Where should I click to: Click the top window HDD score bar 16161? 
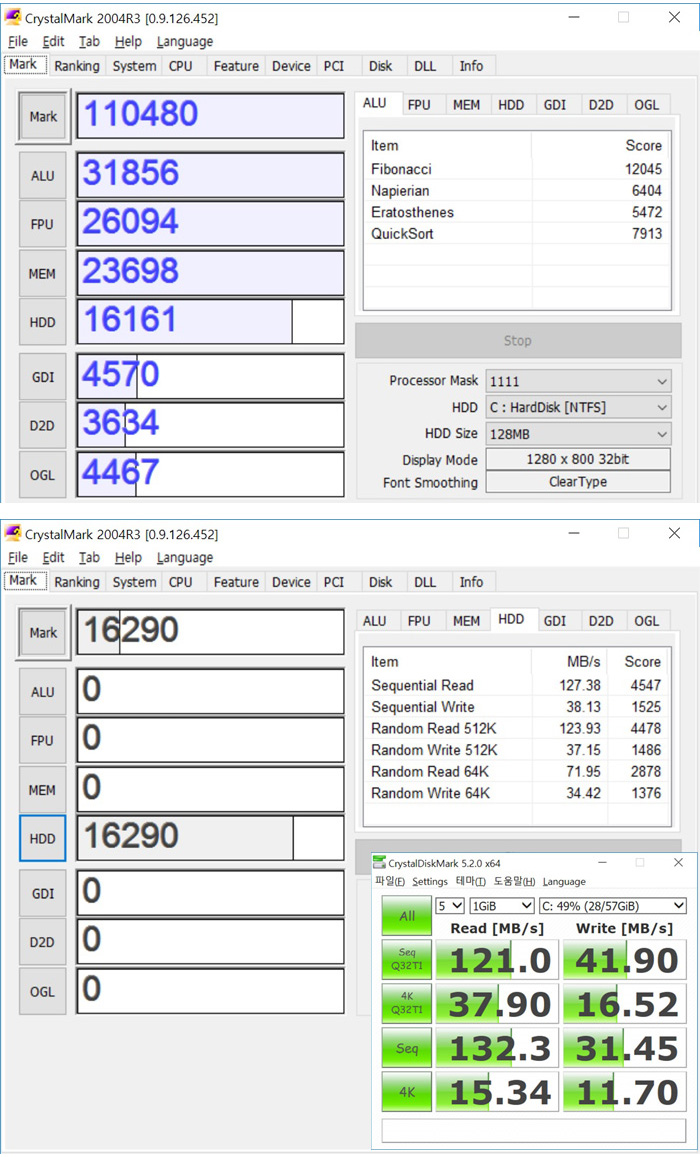(210, 321)
